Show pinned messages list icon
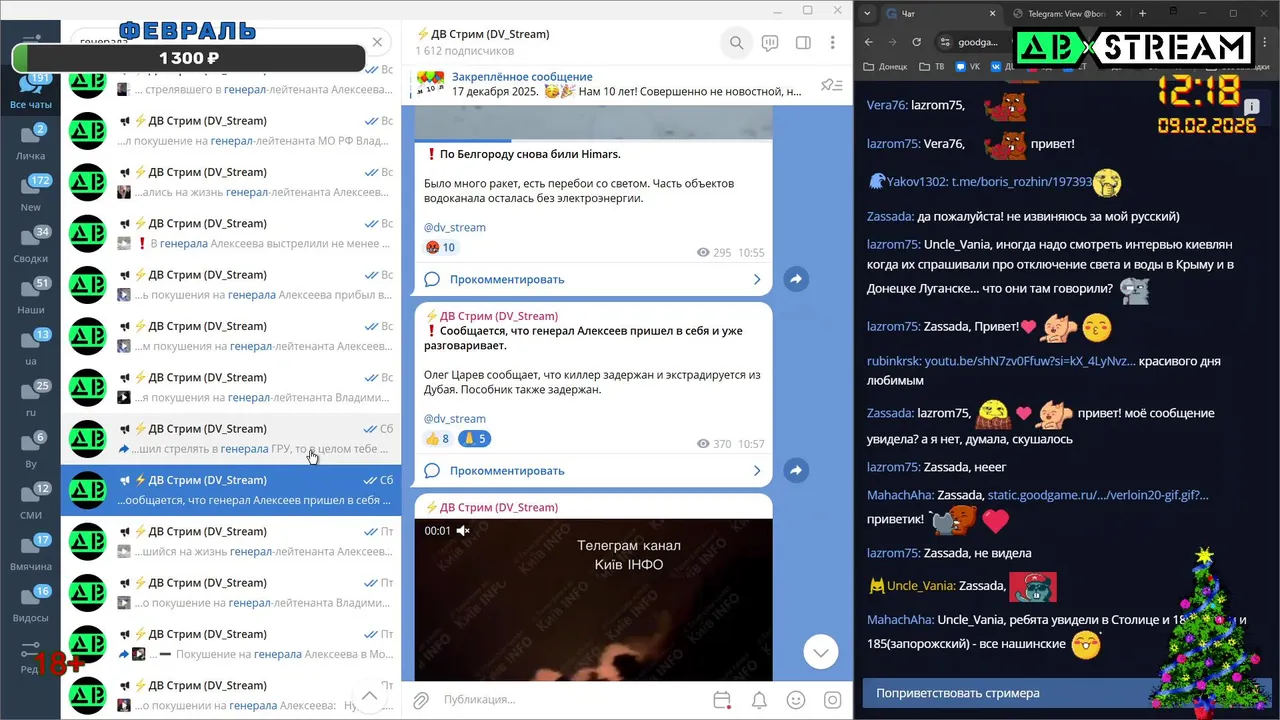 (x=830, y=84)
